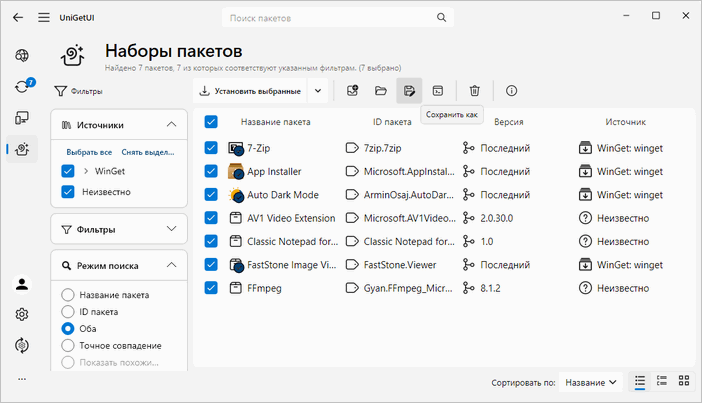Uncheck the Неизвестно source checkbox
The image size is (702, 403).
[68, 192]
